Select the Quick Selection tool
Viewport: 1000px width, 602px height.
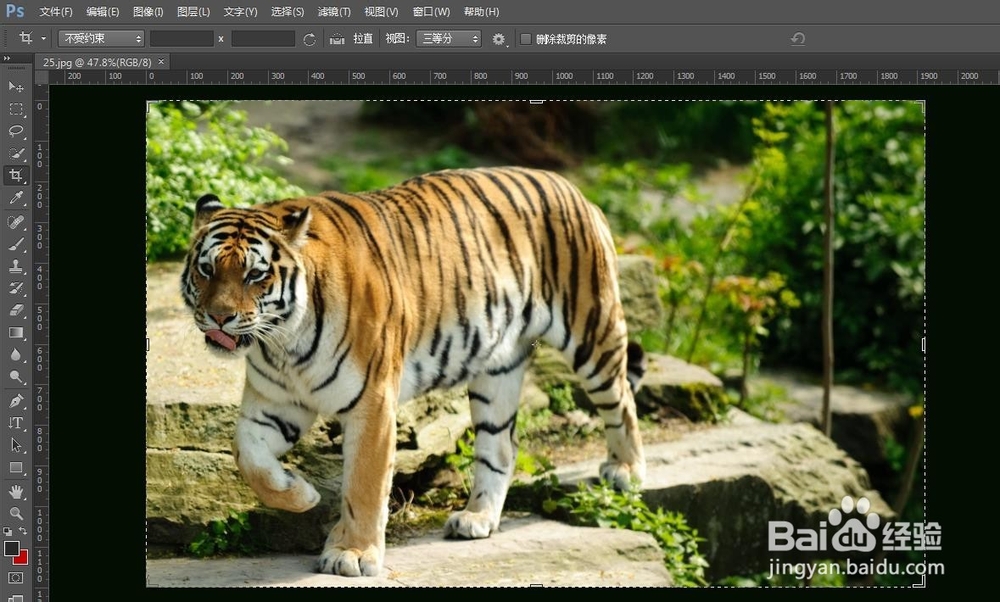(16, 153)
